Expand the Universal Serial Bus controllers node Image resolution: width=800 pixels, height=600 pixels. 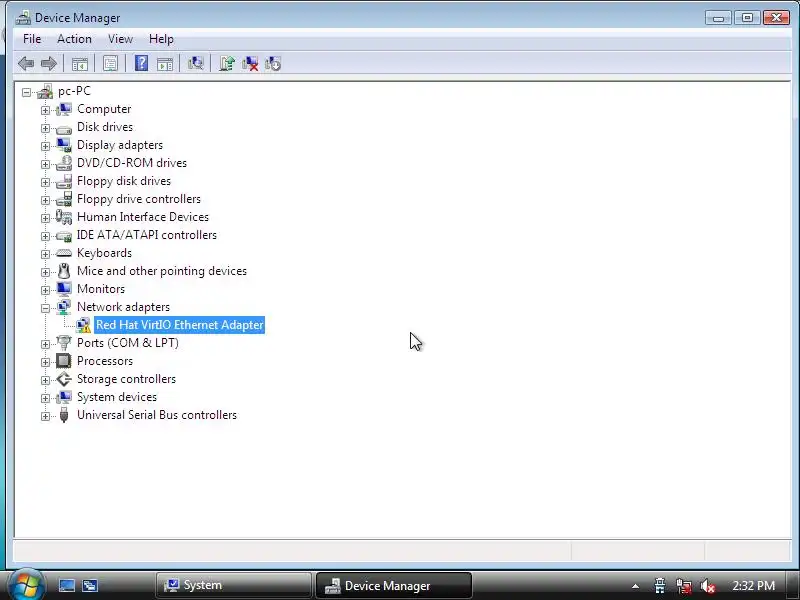coord(45,416)
